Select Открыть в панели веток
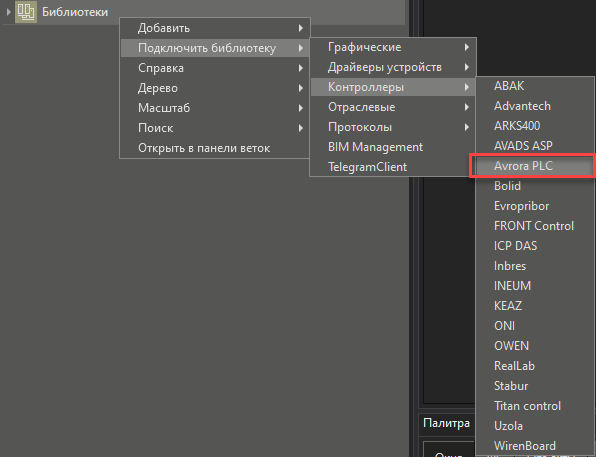Screen dimensions: 596x457 [215, 148]
